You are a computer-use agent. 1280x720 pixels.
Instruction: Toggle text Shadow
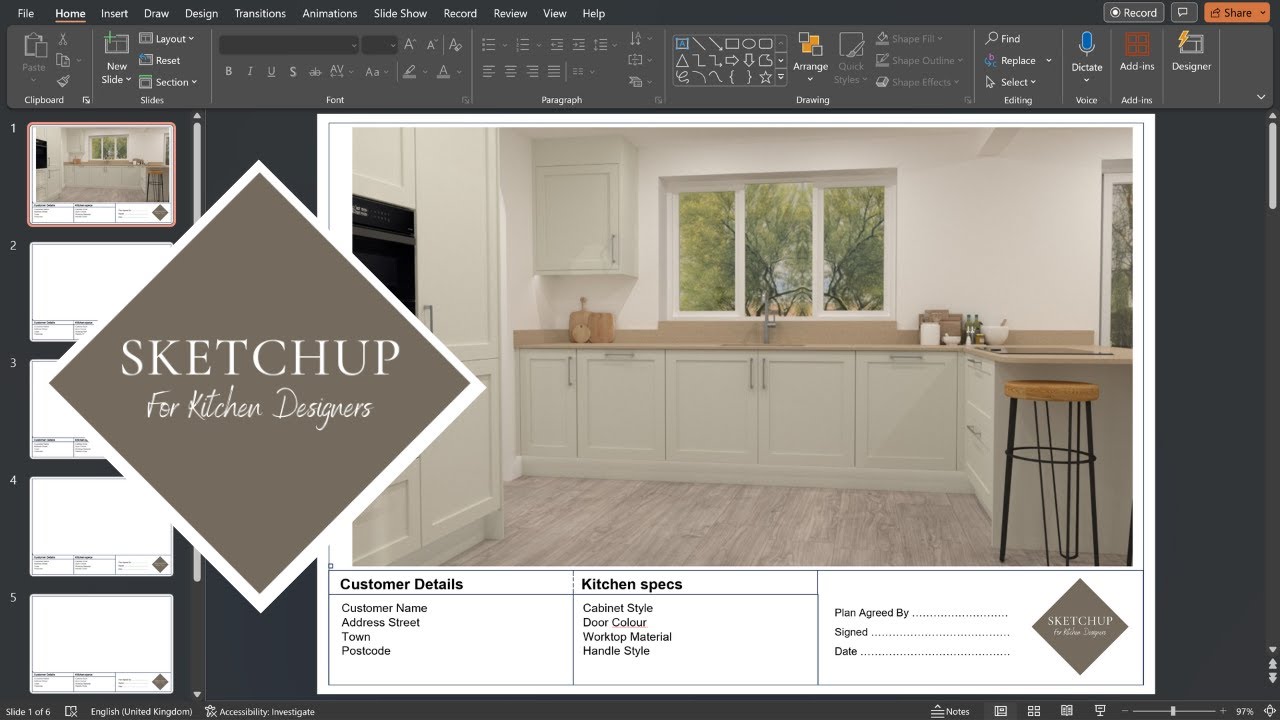click(292, 72)
